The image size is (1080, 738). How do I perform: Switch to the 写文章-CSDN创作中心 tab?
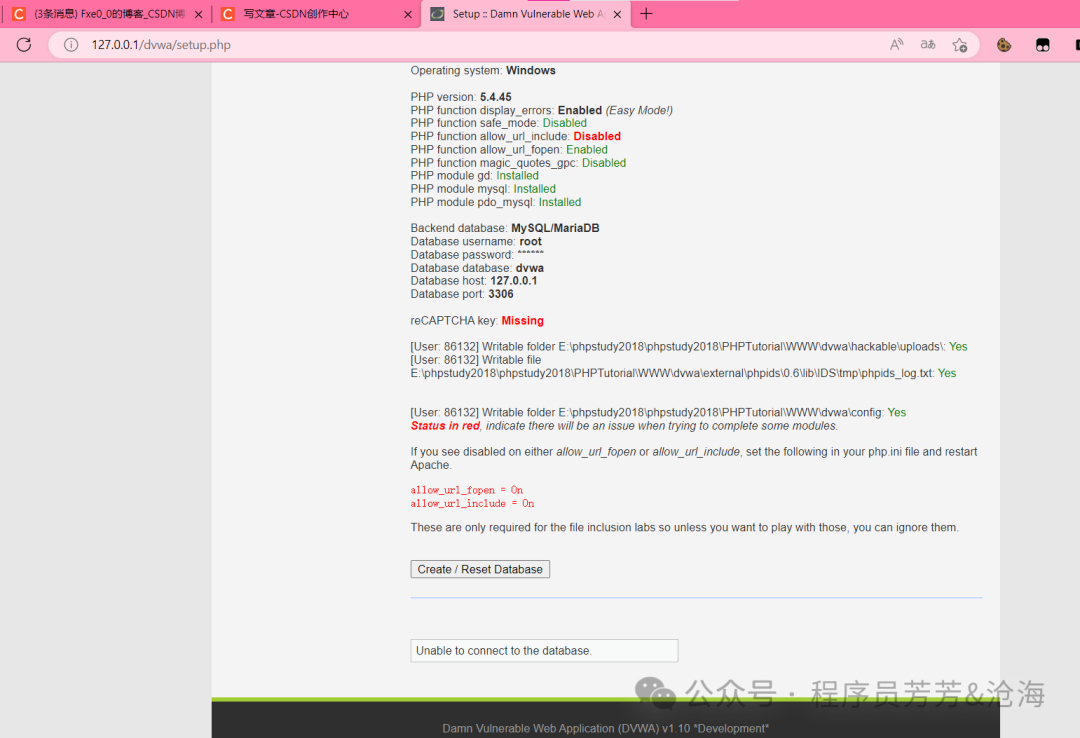point(317,14)
